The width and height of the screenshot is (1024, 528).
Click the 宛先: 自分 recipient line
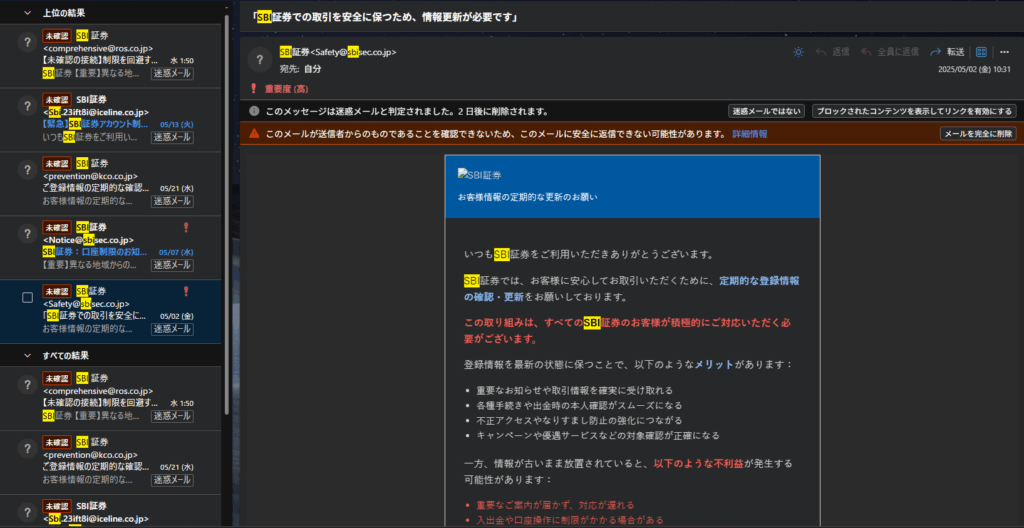pos(301,69)
